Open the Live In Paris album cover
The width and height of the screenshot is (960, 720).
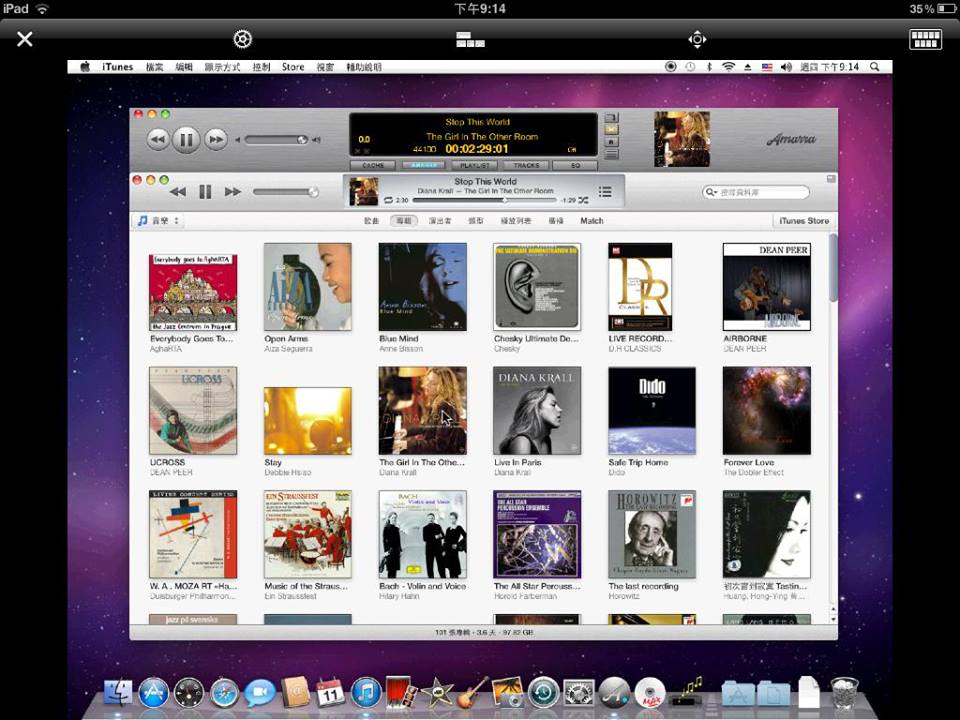(537, 411)
